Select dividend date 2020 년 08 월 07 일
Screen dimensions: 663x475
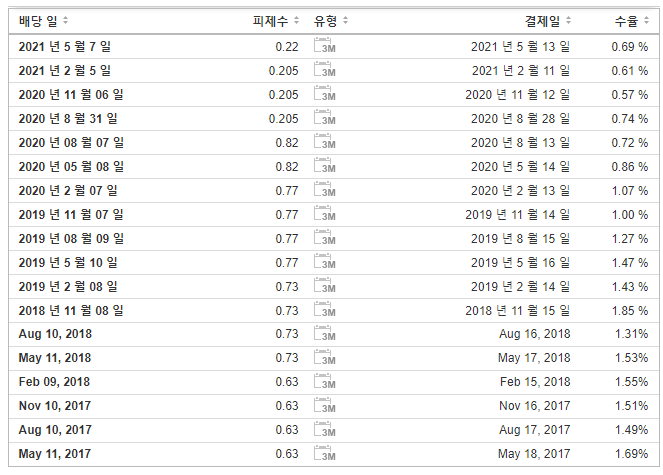[x=71, y=143]
